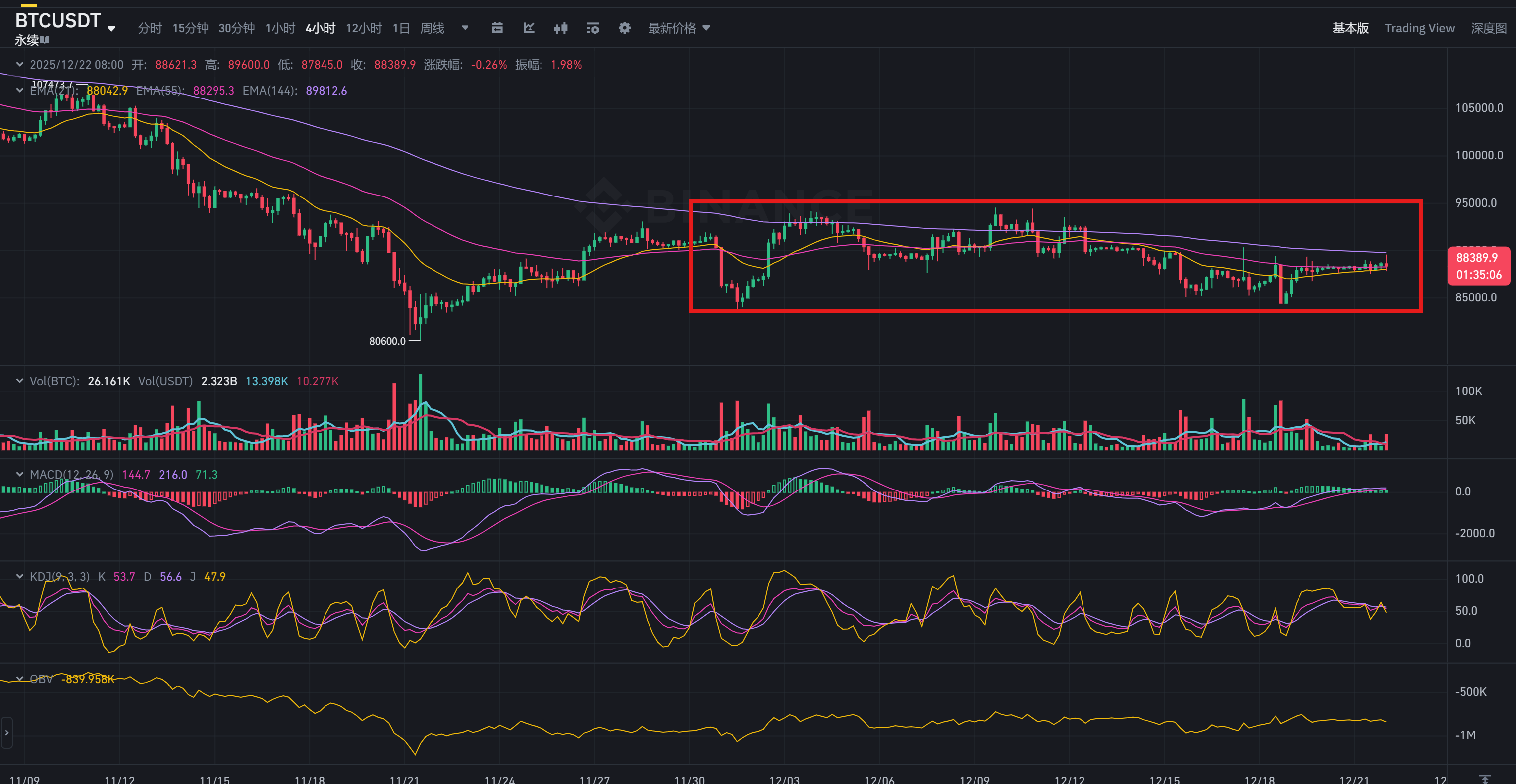The width and height of the screenshot is (1516, 784).
Task: Open the candlestick chart style icon
Action: coord(560,28)
